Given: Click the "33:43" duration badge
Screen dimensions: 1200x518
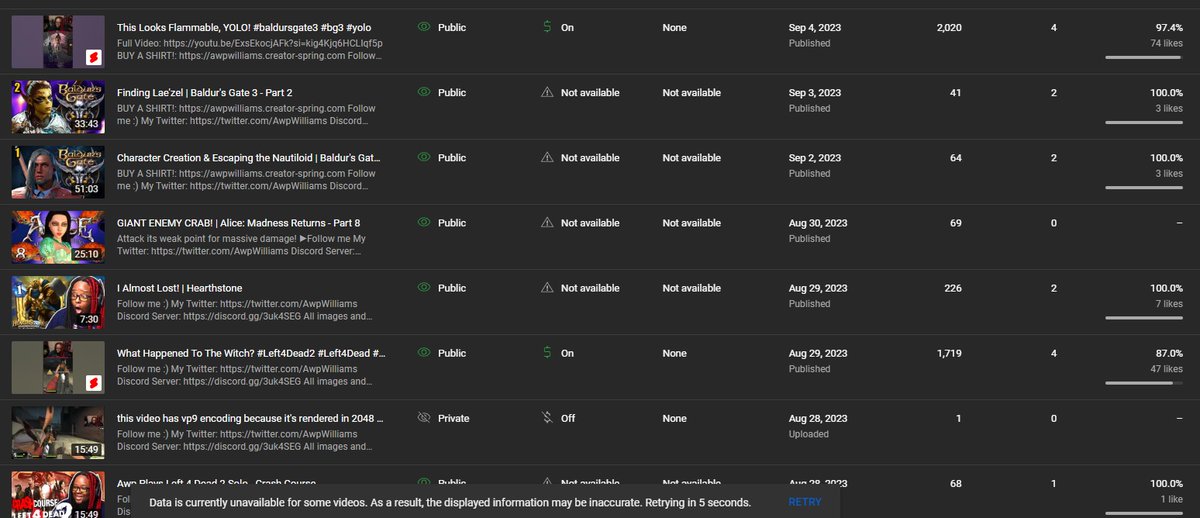Looking at the screenshot, I should coord(86,124).
